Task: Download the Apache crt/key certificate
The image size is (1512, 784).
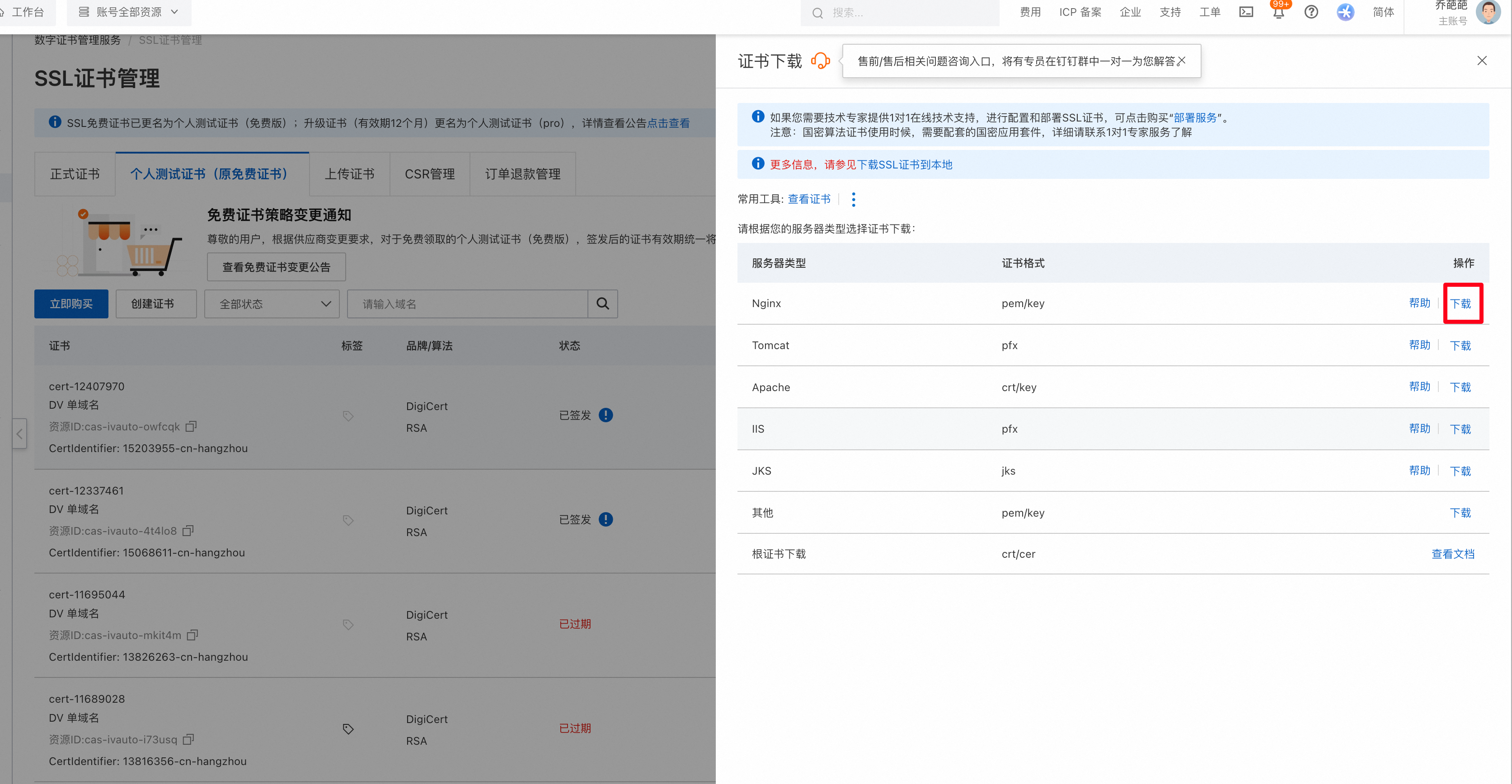Action: (x=1460, y=387)
